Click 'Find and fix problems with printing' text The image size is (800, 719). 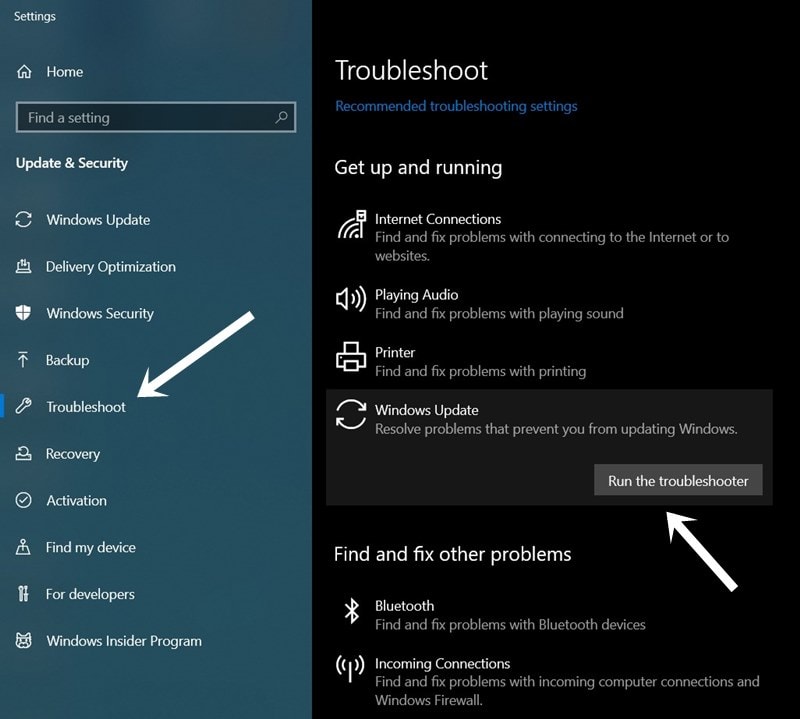(481, 371)
